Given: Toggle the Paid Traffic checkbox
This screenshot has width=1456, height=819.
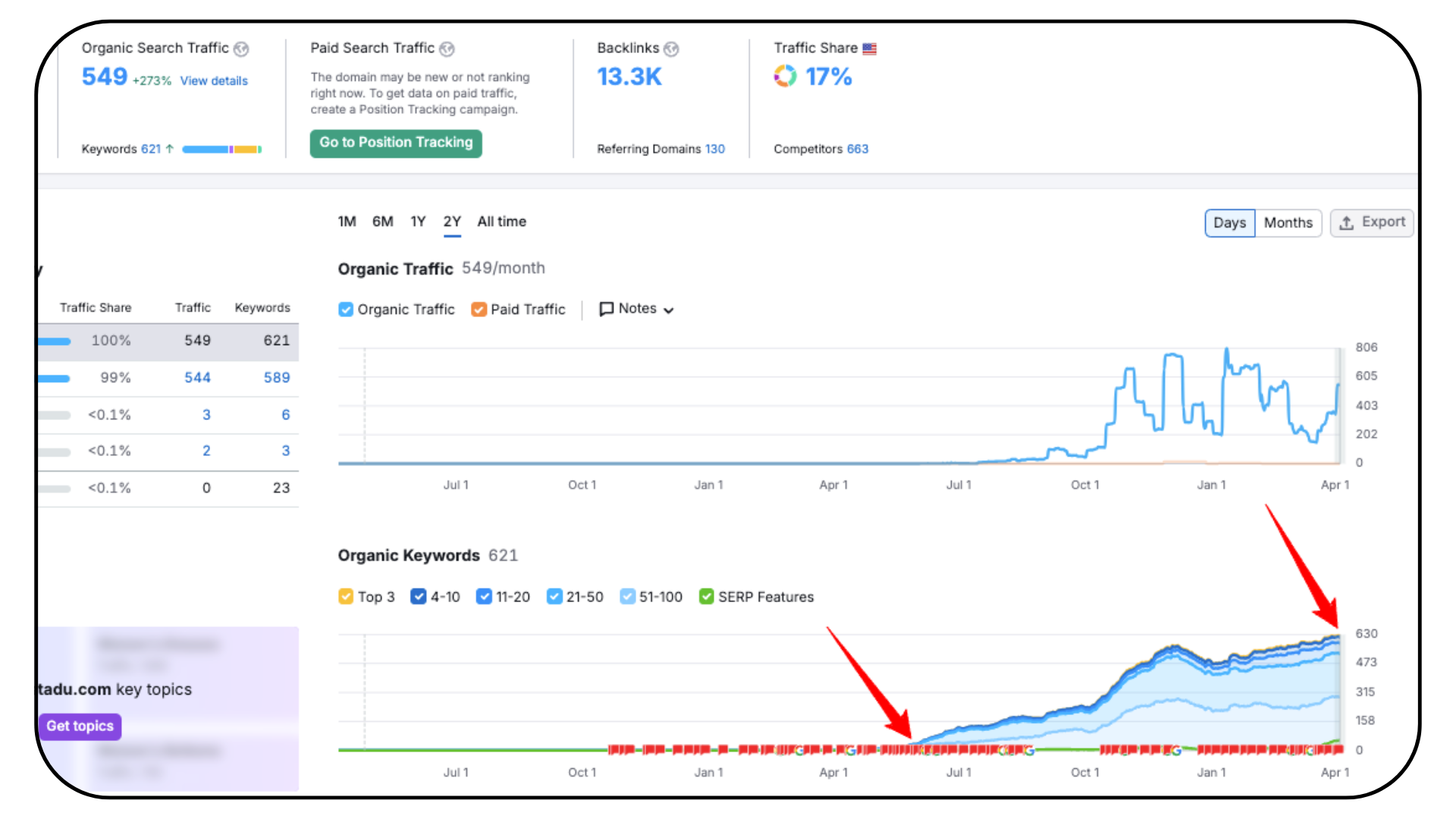Looking at the screenshot, I should click(x=479, y=309).
